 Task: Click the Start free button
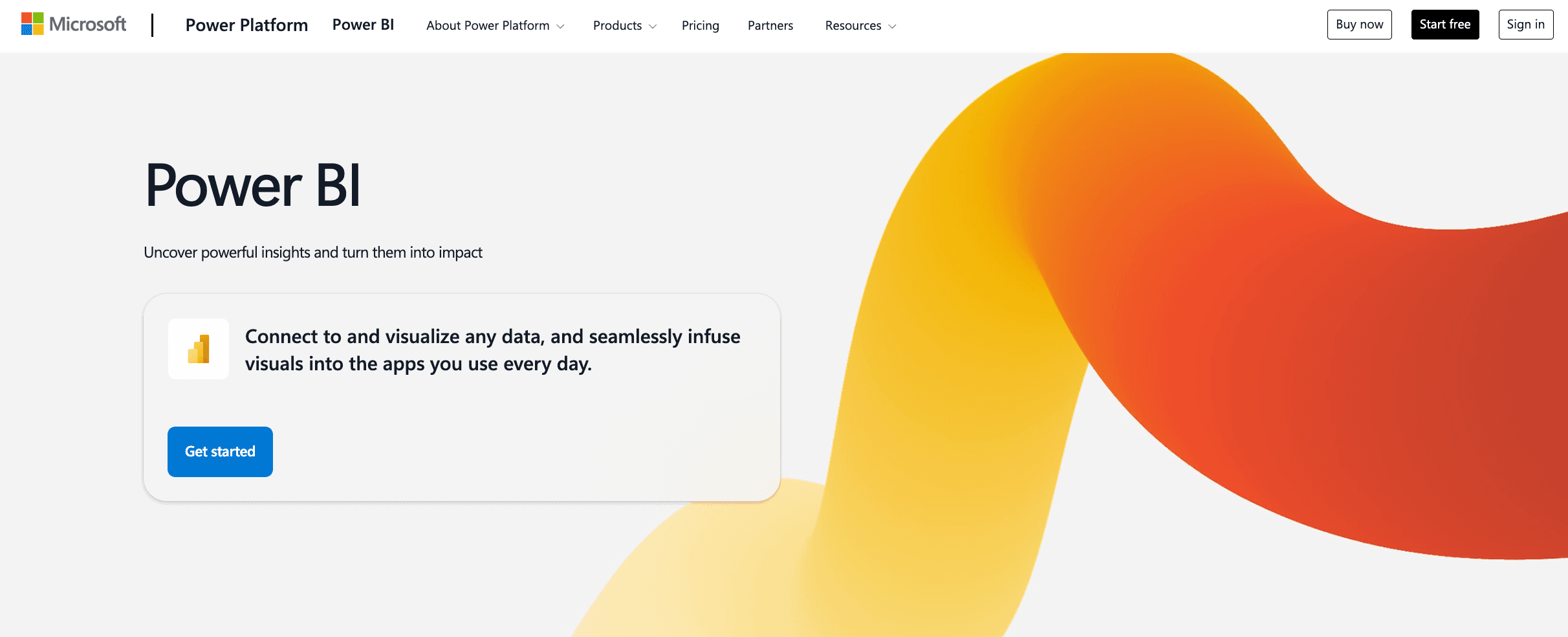click(x=1444, y=25)
